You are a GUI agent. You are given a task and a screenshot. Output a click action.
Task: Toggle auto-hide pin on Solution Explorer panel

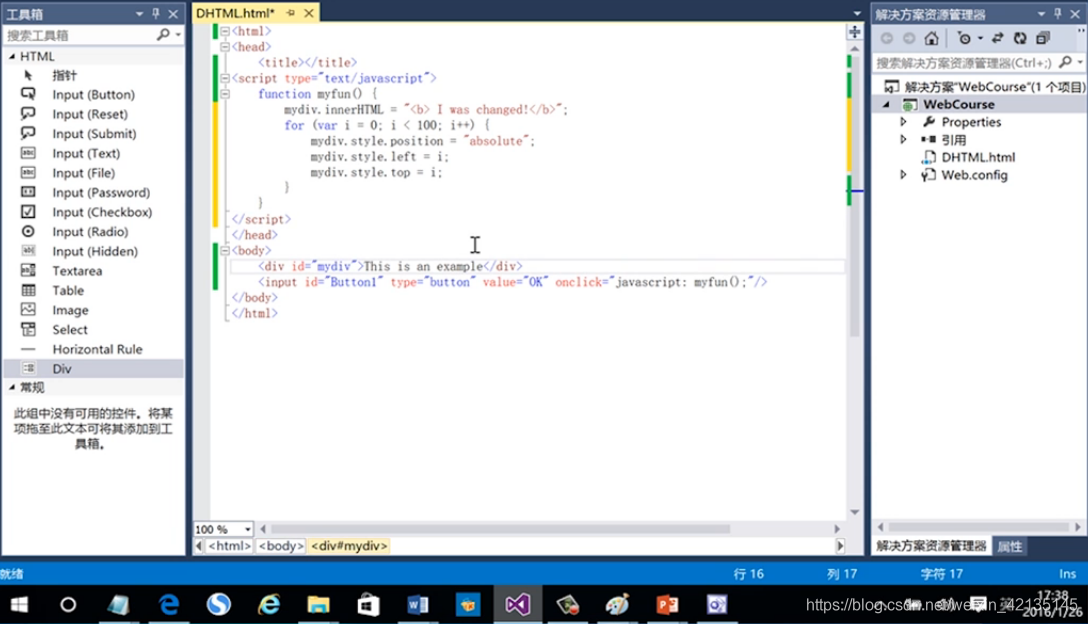click(1057, 14)
